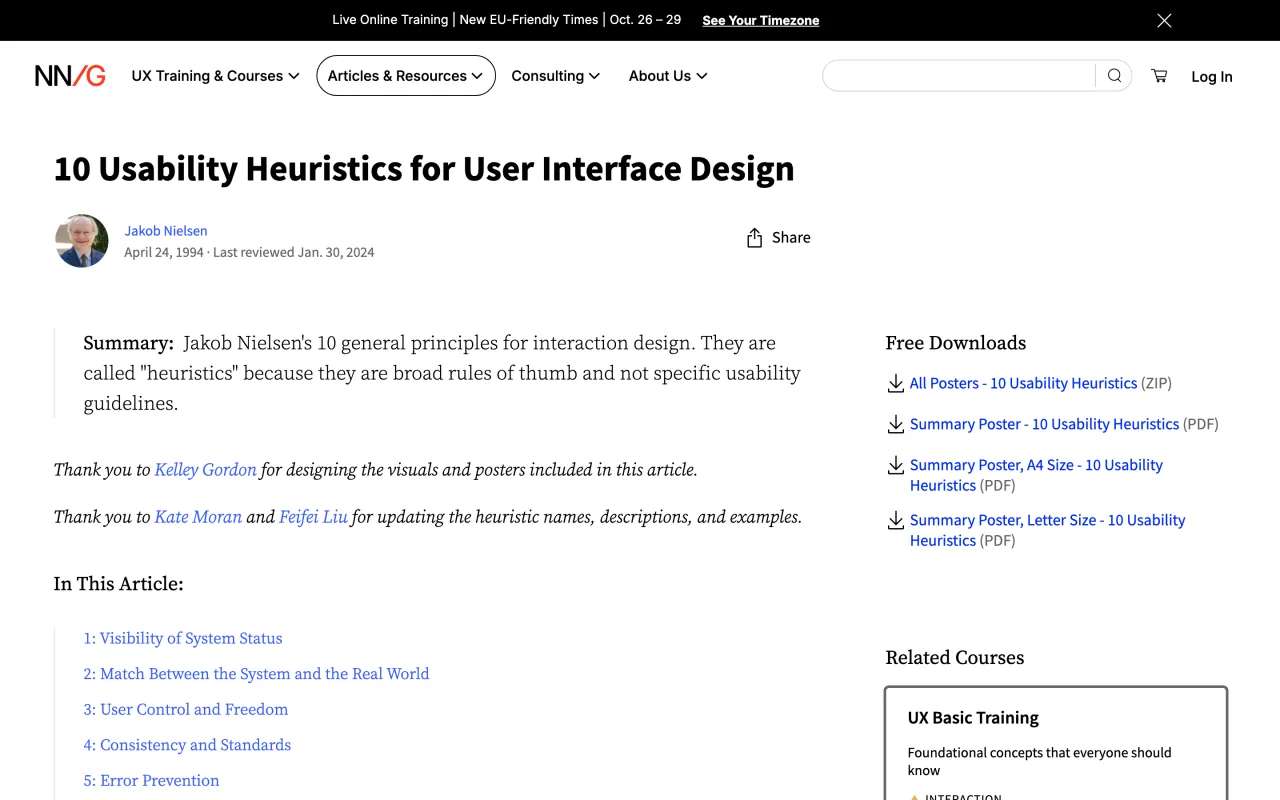Jump to 1: Visibility of System Status
This screenshot has width=1280, height=800.
coord(183,639)
